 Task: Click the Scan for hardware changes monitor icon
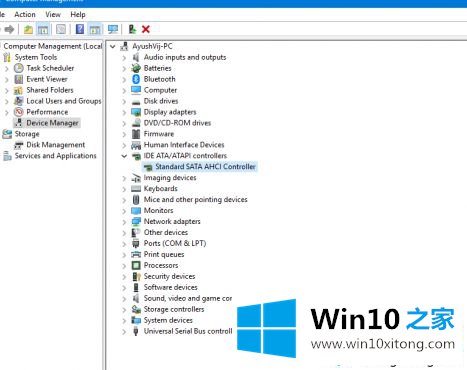pyautogui.click(x=113, y=29)
